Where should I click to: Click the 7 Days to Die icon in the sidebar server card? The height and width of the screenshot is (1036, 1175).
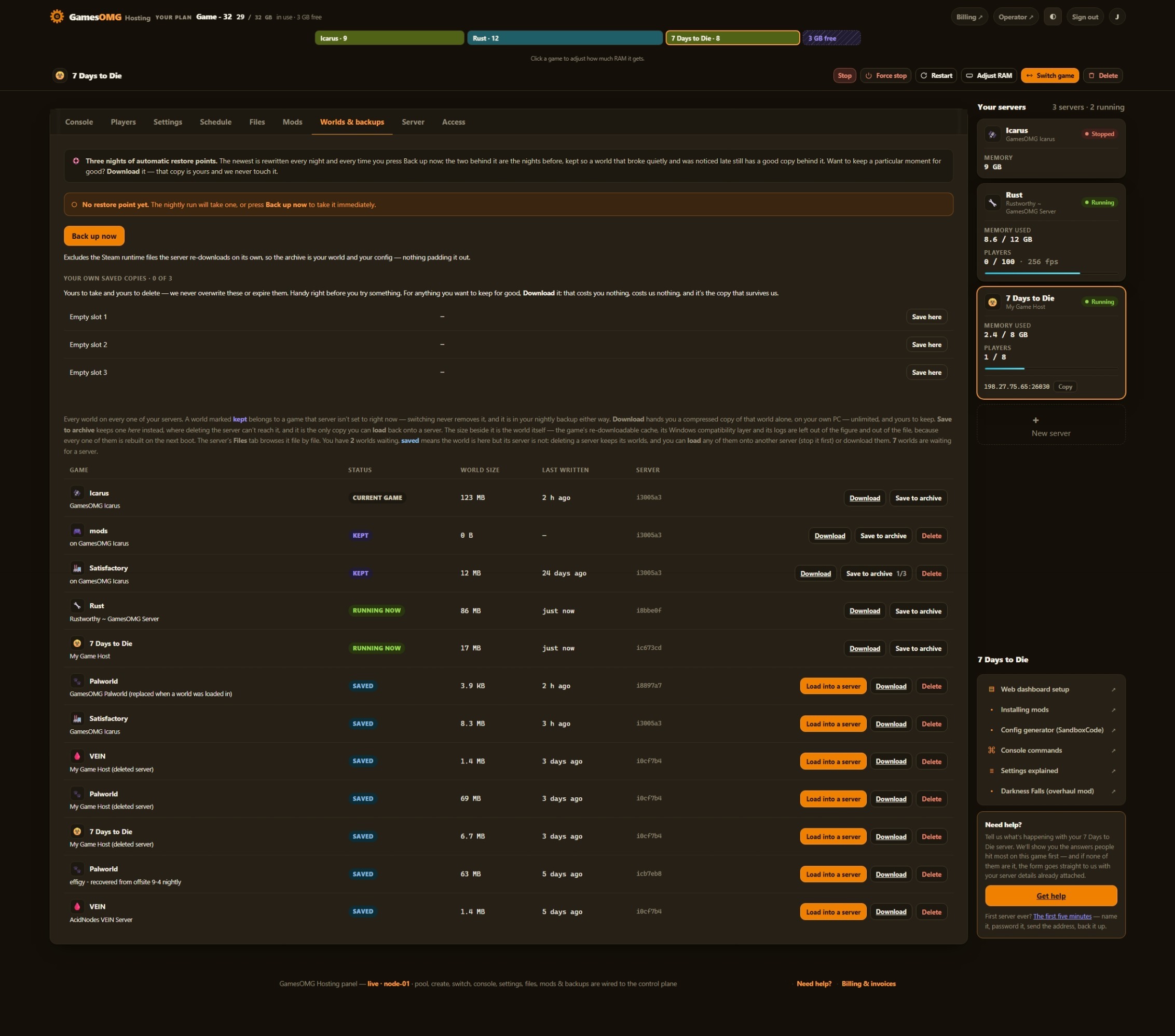tap(992, 302)
